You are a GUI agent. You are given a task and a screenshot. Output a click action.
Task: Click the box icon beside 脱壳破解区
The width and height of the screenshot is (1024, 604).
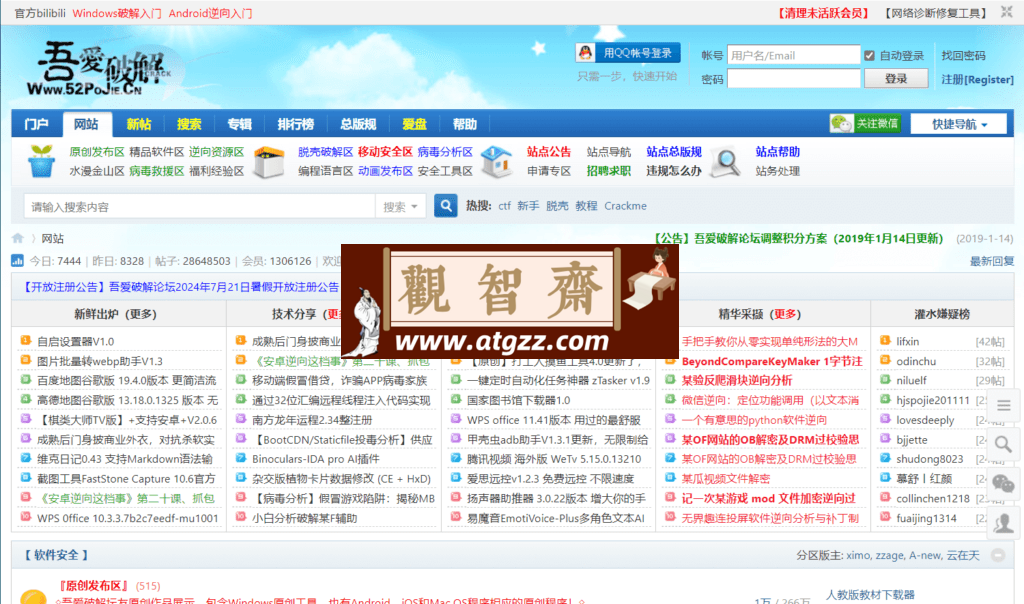[x=268, y=161]
